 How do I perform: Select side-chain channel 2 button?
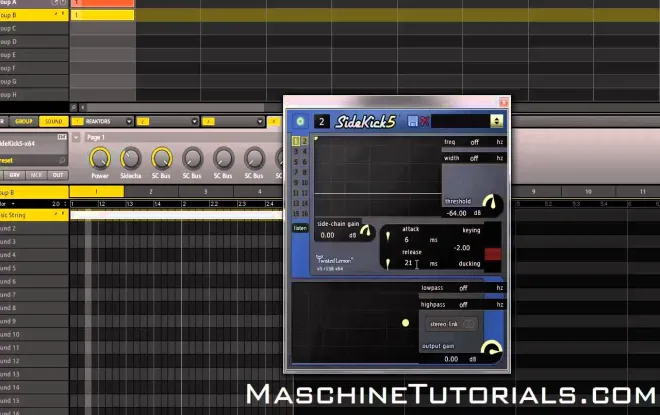[304, 141]
